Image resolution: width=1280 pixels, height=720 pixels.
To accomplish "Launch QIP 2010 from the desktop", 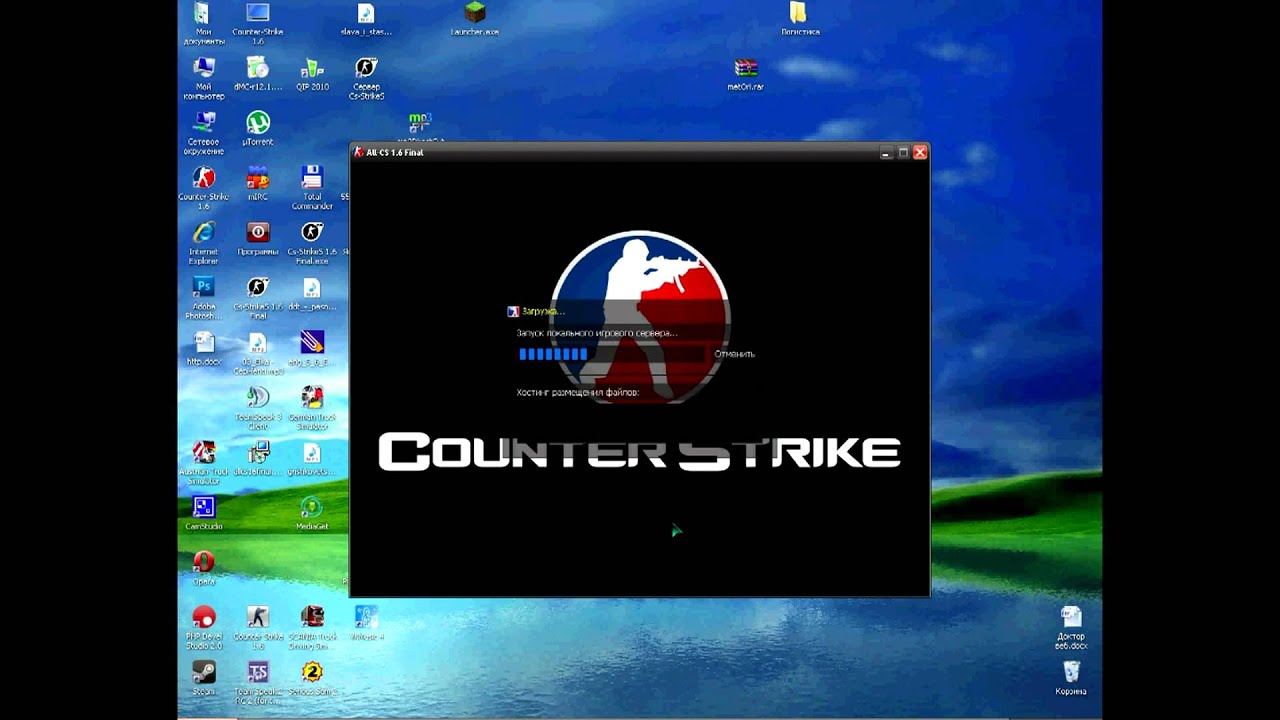I will (x=312, y=75).
